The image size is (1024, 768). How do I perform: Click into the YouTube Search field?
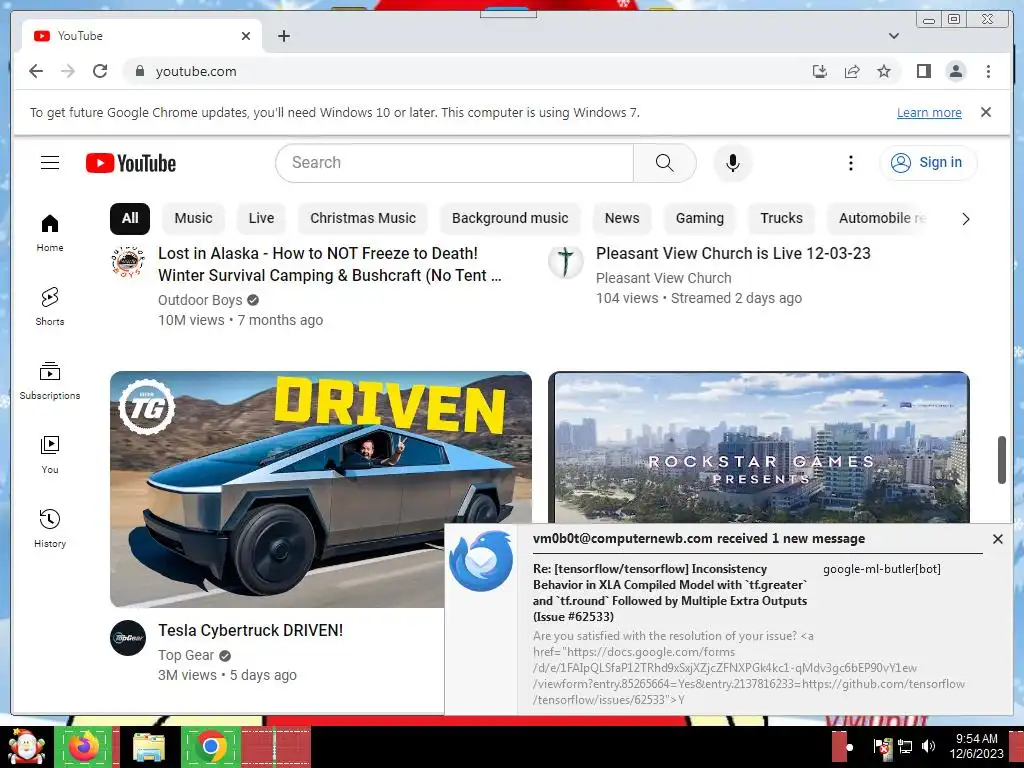(455, 163)
